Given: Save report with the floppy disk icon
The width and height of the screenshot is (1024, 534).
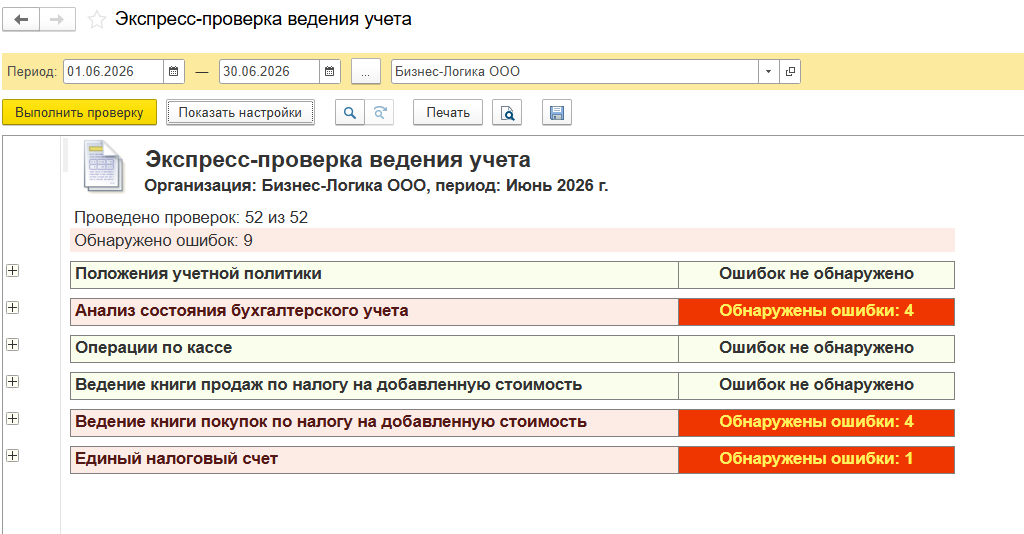Looking at the screenshot, I should tap(557, 112).
